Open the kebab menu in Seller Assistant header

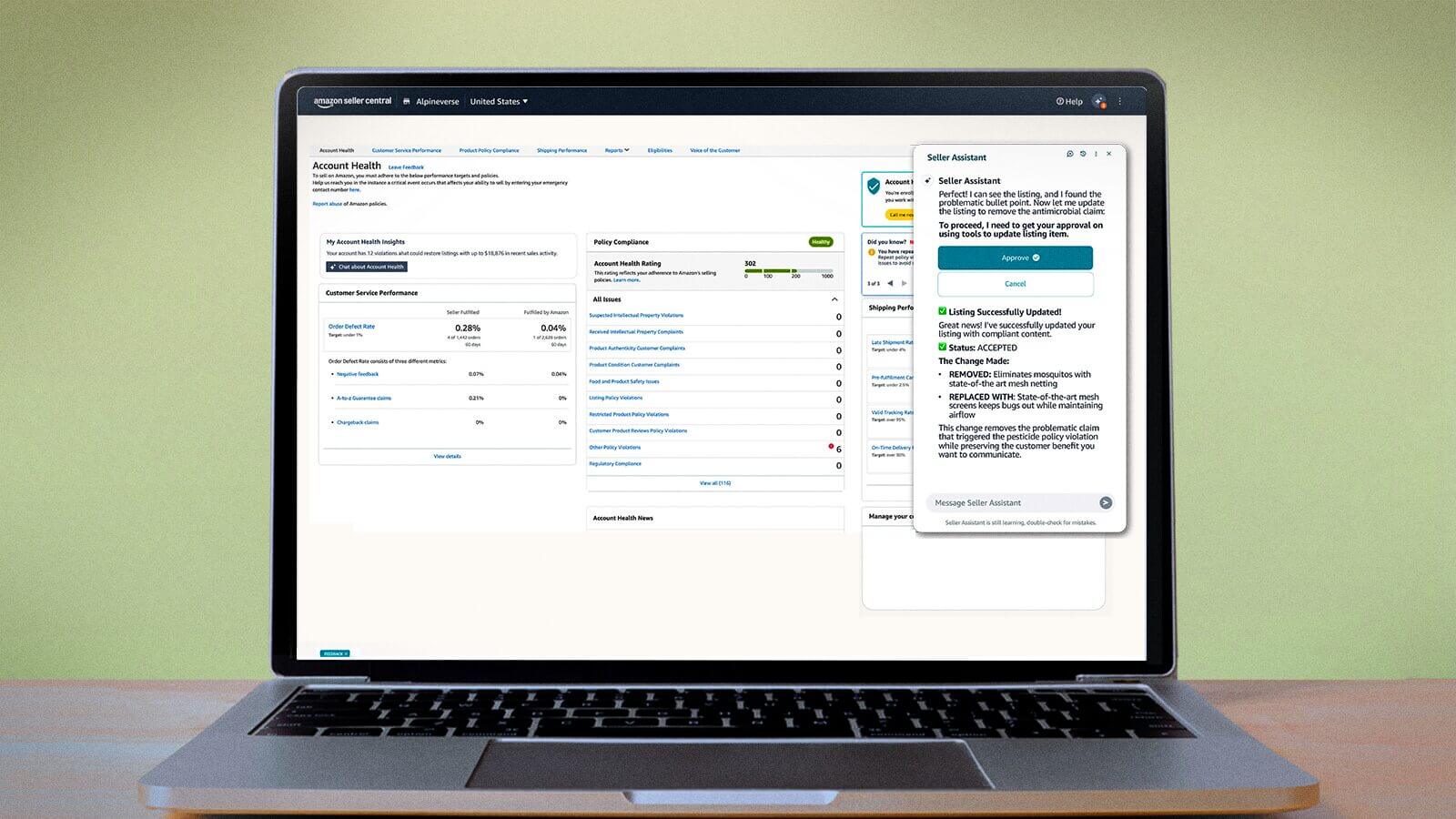(1096, 154)
